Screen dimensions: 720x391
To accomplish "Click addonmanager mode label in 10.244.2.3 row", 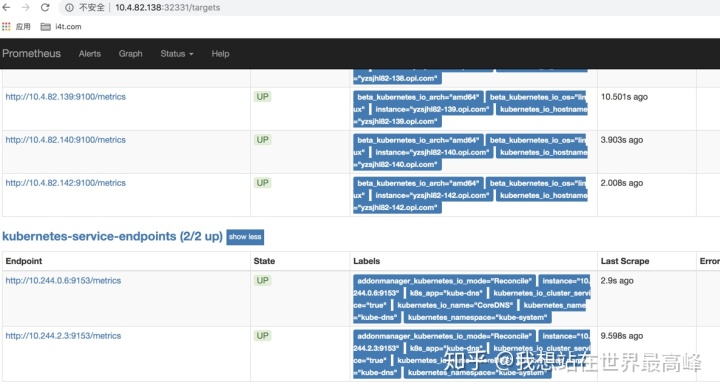I will coord(444,336).
